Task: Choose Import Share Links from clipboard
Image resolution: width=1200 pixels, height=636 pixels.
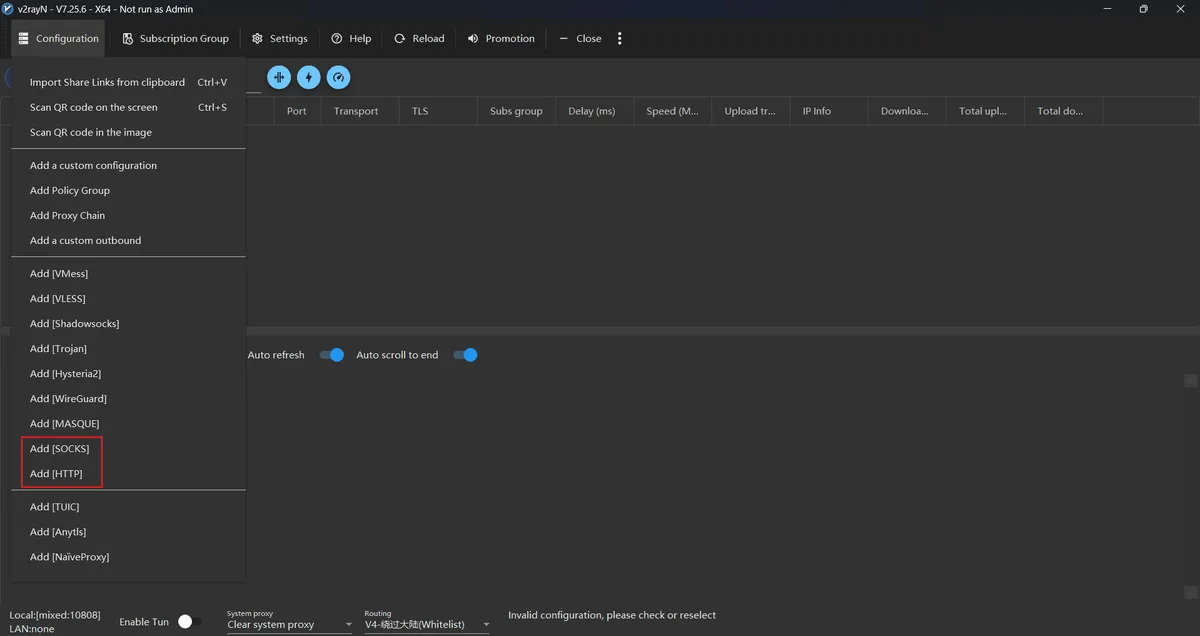Action: 128,82
